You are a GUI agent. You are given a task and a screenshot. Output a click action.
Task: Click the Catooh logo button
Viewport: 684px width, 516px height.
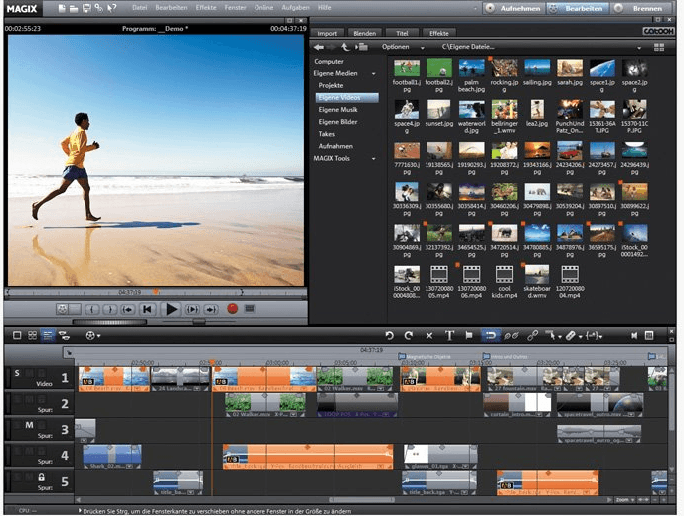(658, 31)
